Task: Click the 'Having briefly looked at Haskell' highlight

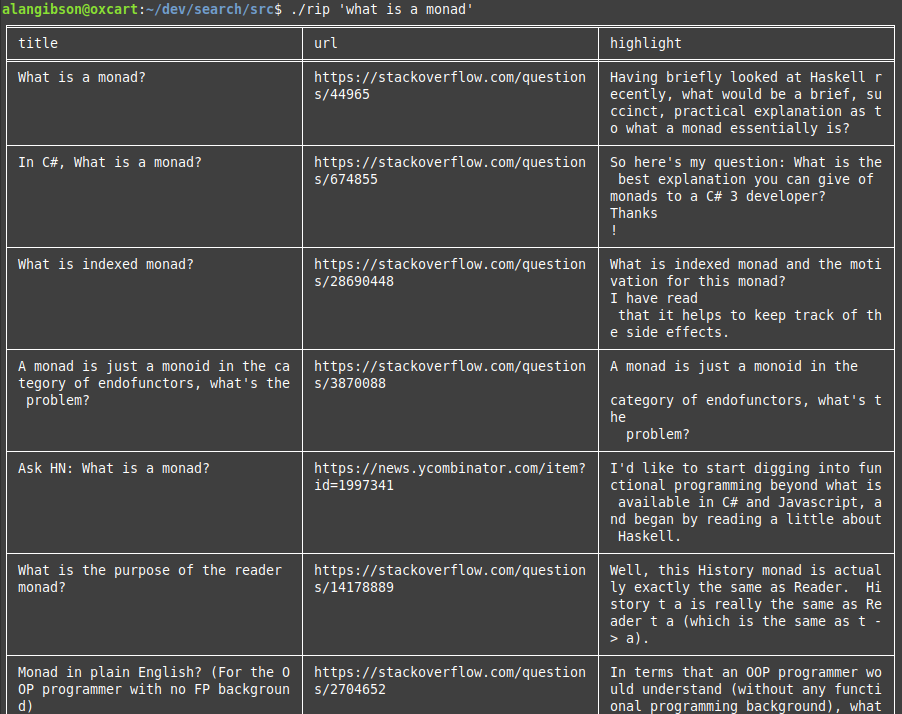Action: pos(746,102)
